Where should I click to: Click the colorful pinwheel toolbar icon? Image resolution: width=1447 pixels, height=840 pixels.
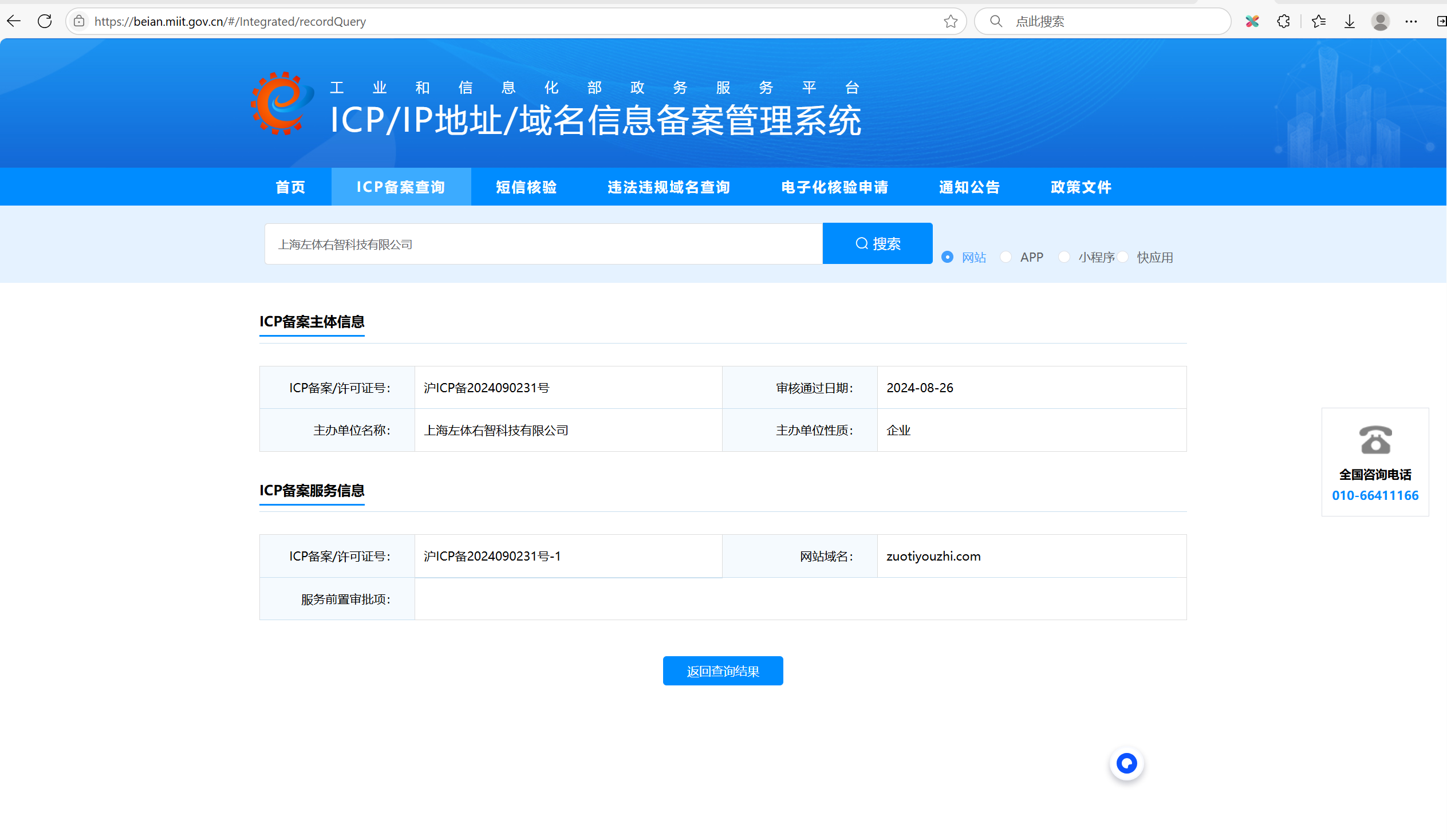pos(1252,21)
